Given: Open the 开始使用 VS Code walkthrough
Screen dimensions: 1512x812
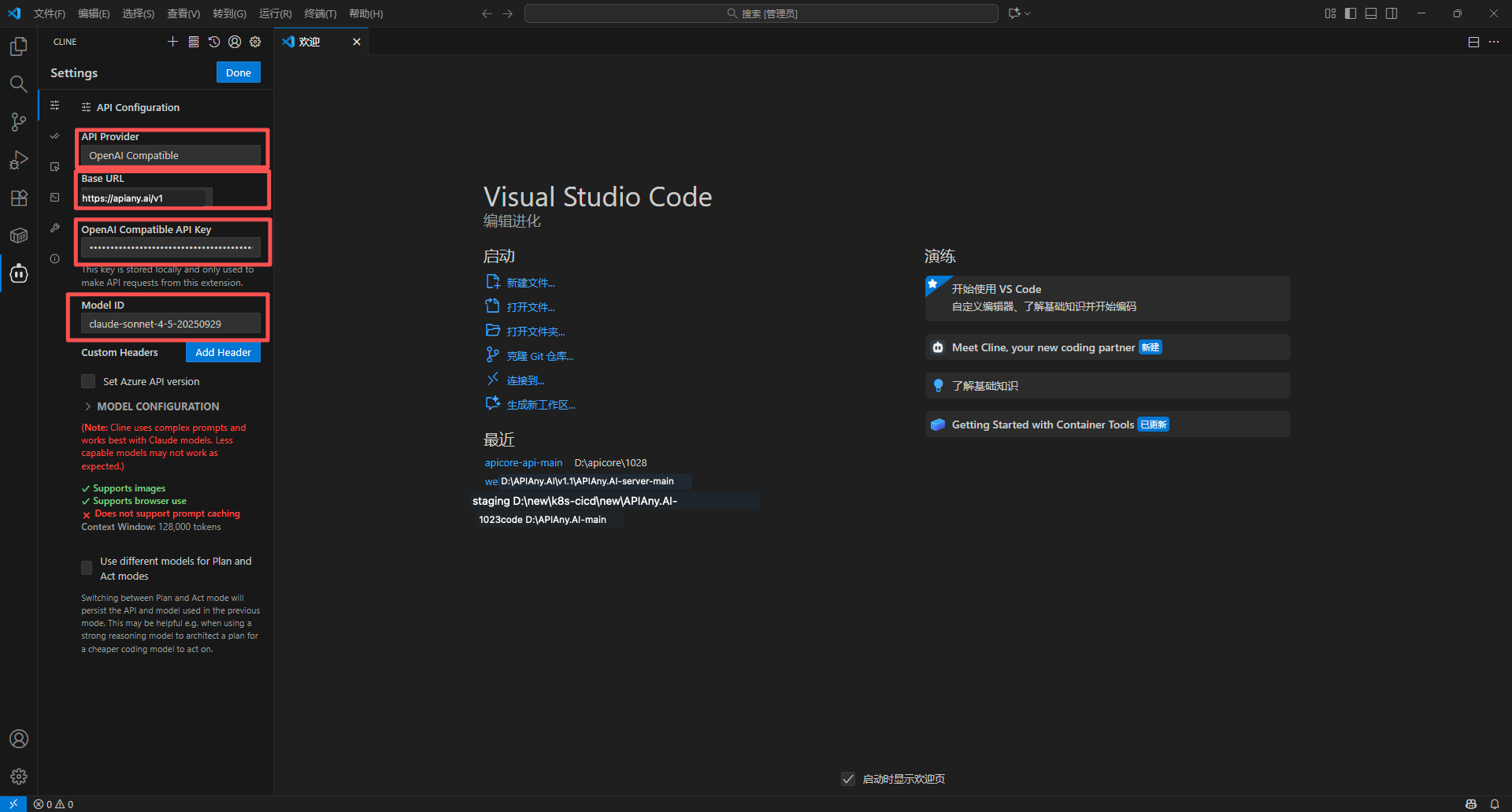Looking at the screenshot, I should [x=1107, y=298].
